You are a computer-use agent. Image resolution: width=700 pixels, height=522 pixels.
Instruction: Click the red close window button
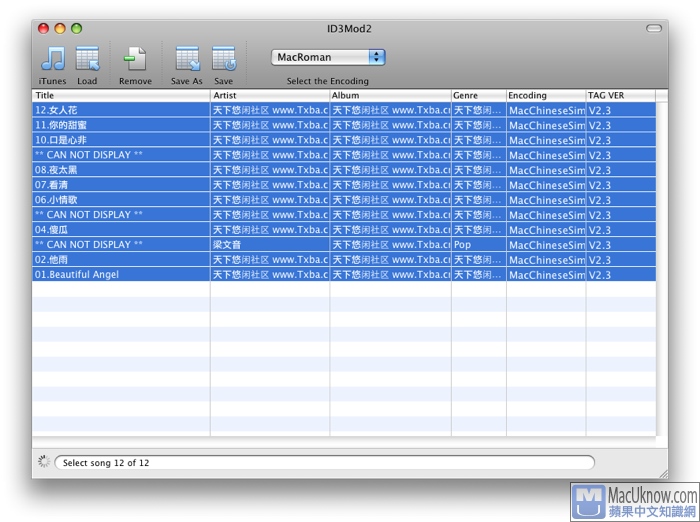coord(43,29)
